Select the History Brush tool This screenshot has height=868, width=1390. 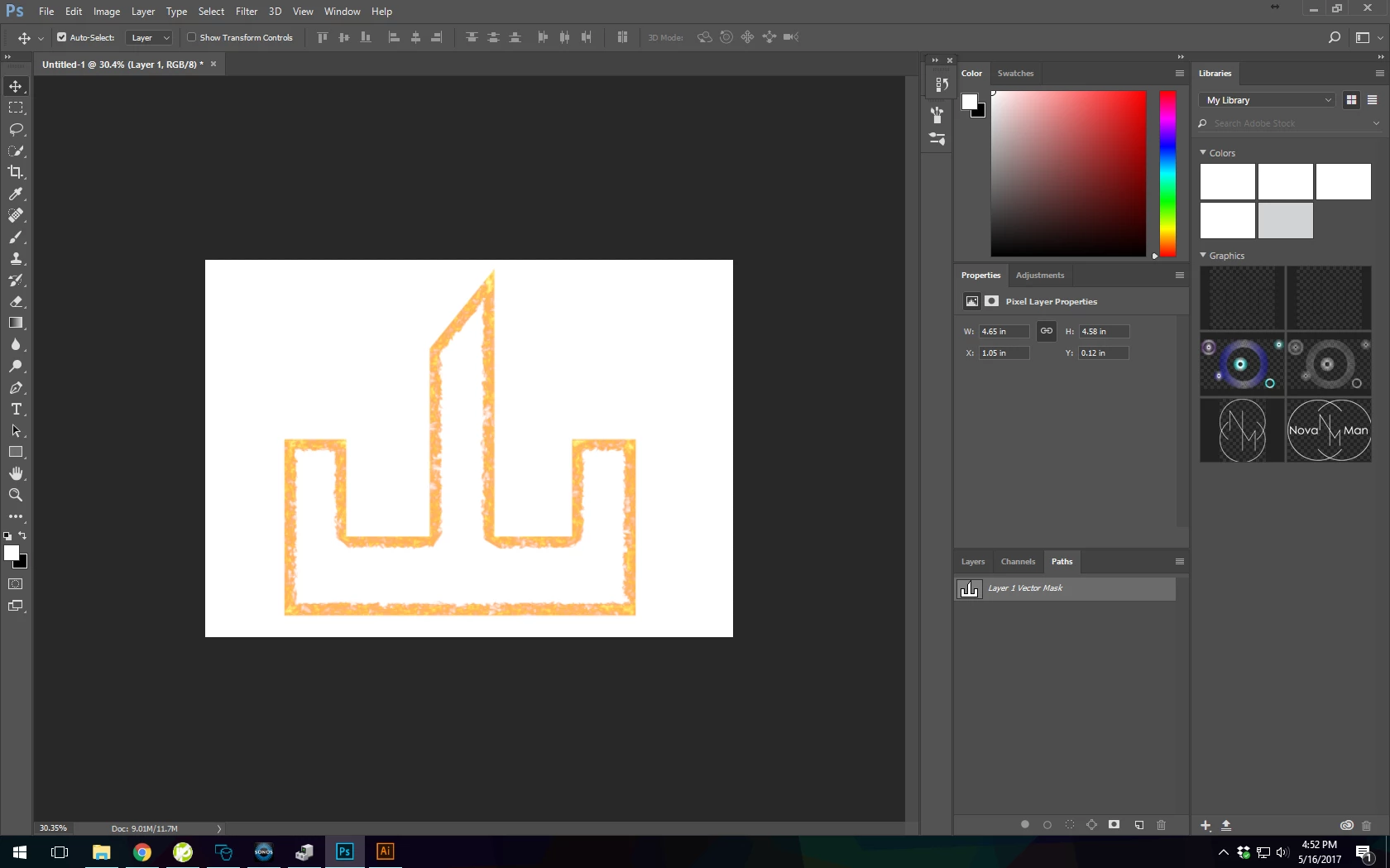pos(16,280)
